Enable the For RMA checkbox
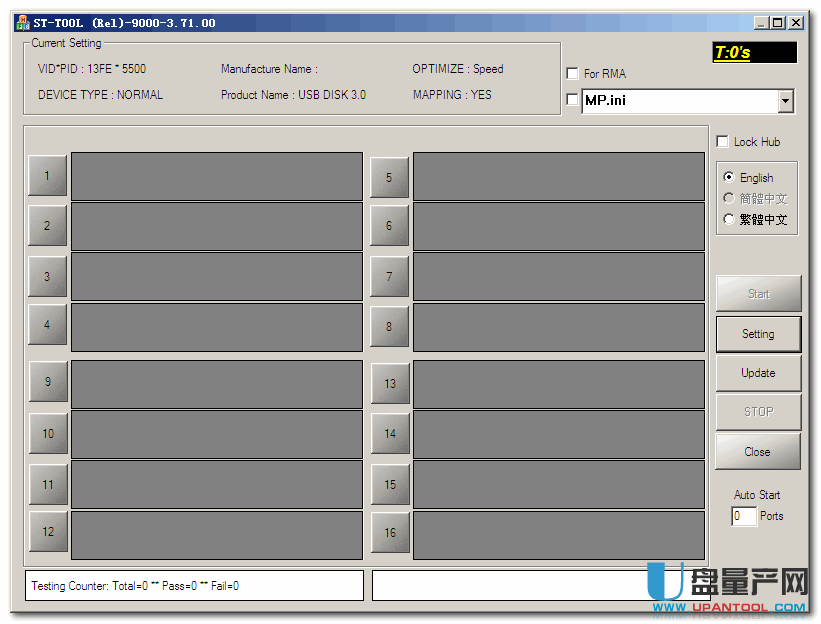The height and width of the screenshot is (624, 821). pos(572,74)
